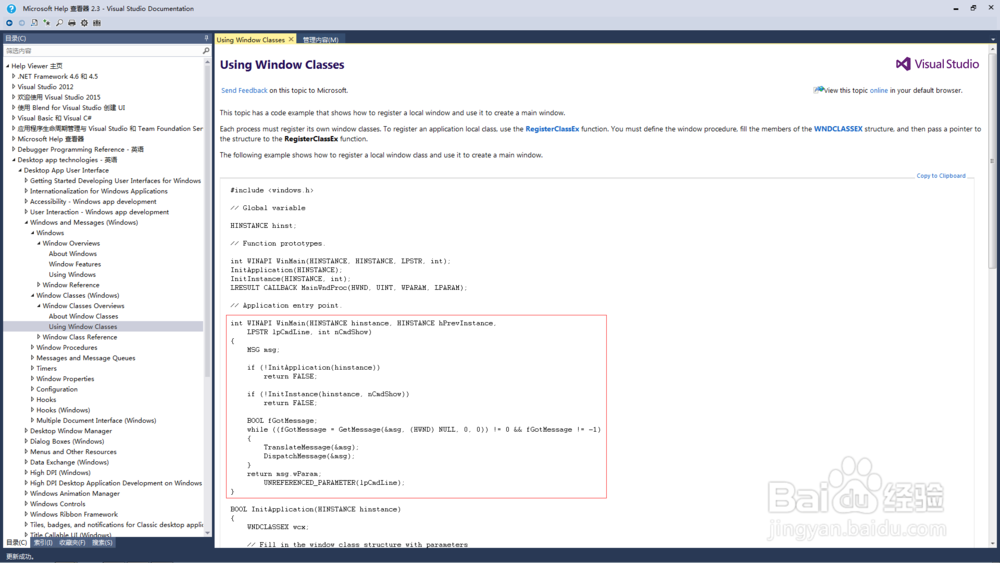Screen dimensions: 1000x563
Task: Click the Forward navigation arrow icon
Action: pos(22,23)
